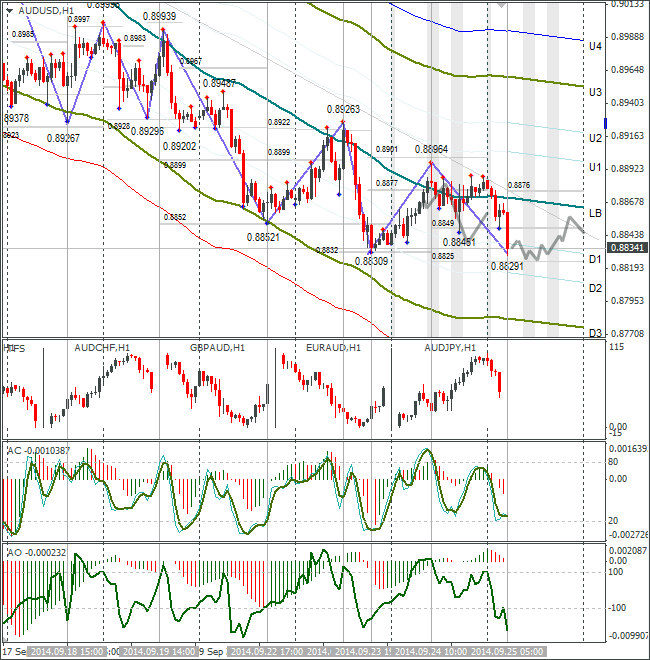Image resolution: width=650 pixels, height=660 pixels.
Task: Select the U4 level label
Action: pyautogui.click(x=595, y=46)
